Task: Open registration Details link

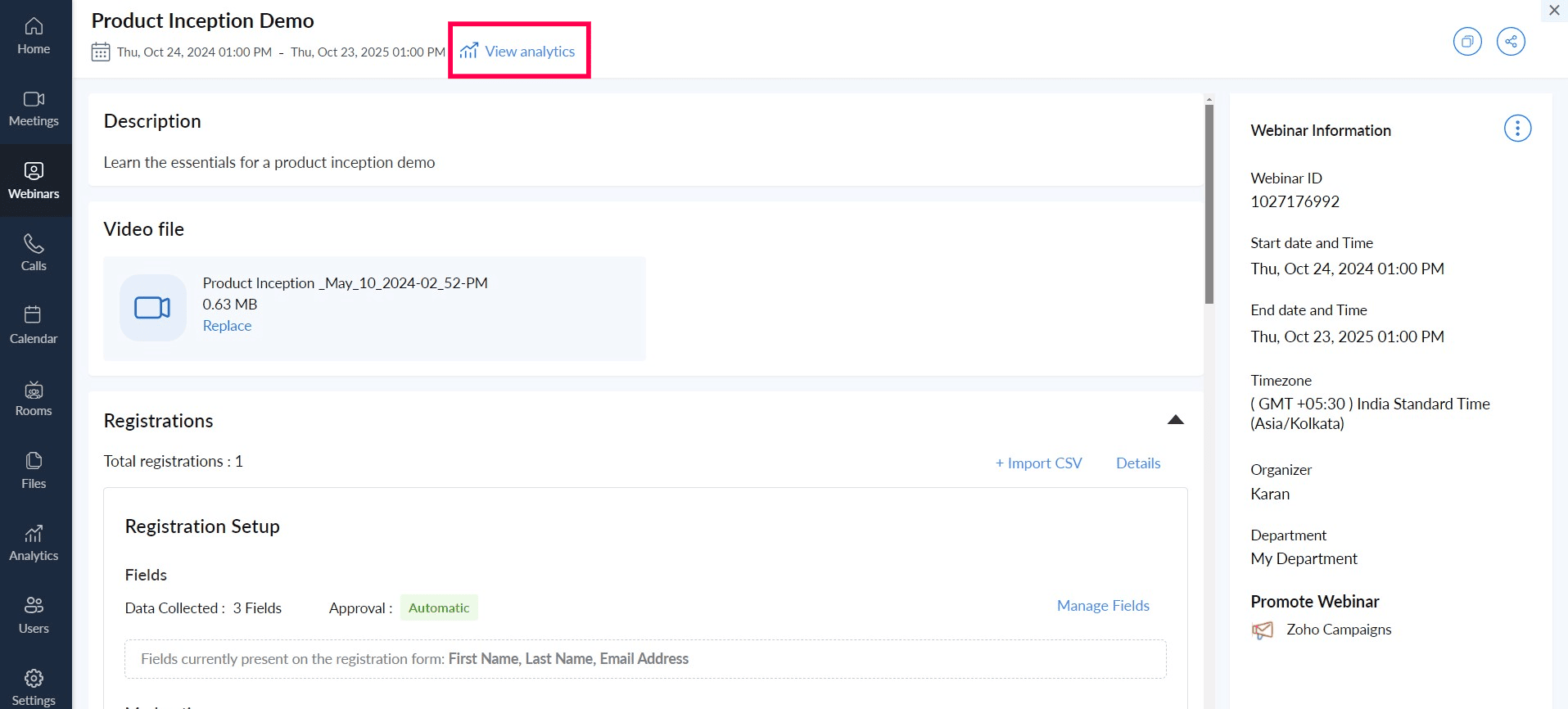Action: point(1138,463)
